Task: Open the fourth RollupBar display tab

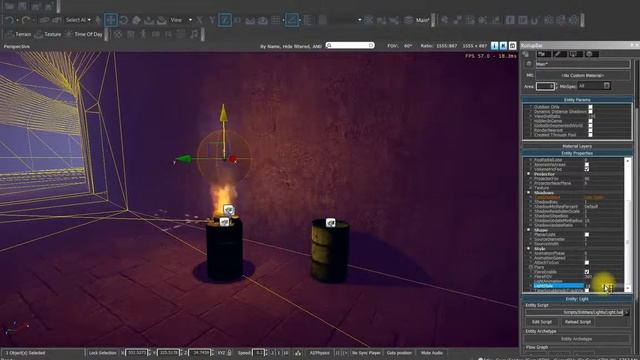Action: (x=576, y=54)
